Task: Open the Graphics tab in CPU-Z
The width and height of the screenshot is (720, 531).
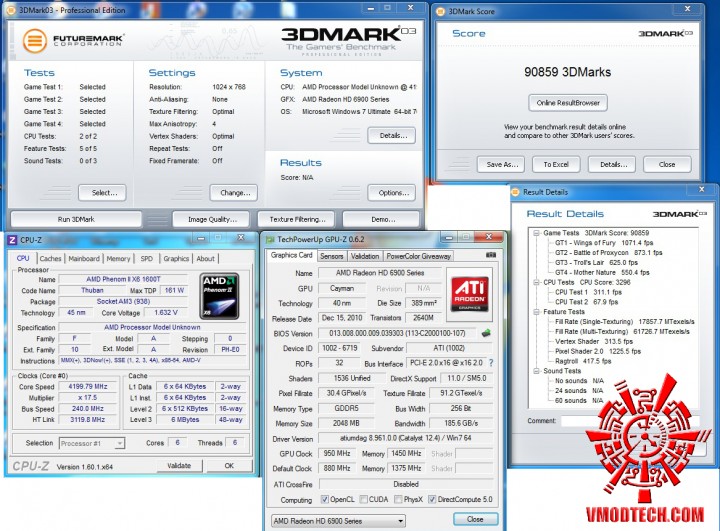Action: coord(176,259)
